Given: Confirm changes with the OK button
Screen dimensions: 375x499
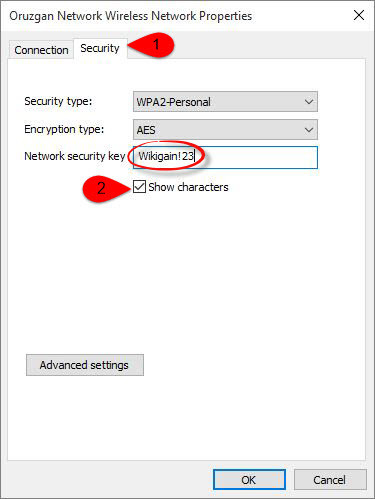Looking at the screenshot, I should 249,480.
